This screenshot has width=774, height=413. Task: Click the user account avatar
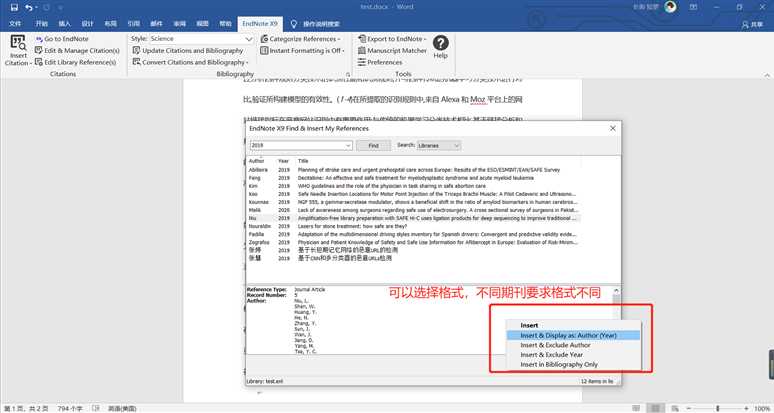(670, 7)
